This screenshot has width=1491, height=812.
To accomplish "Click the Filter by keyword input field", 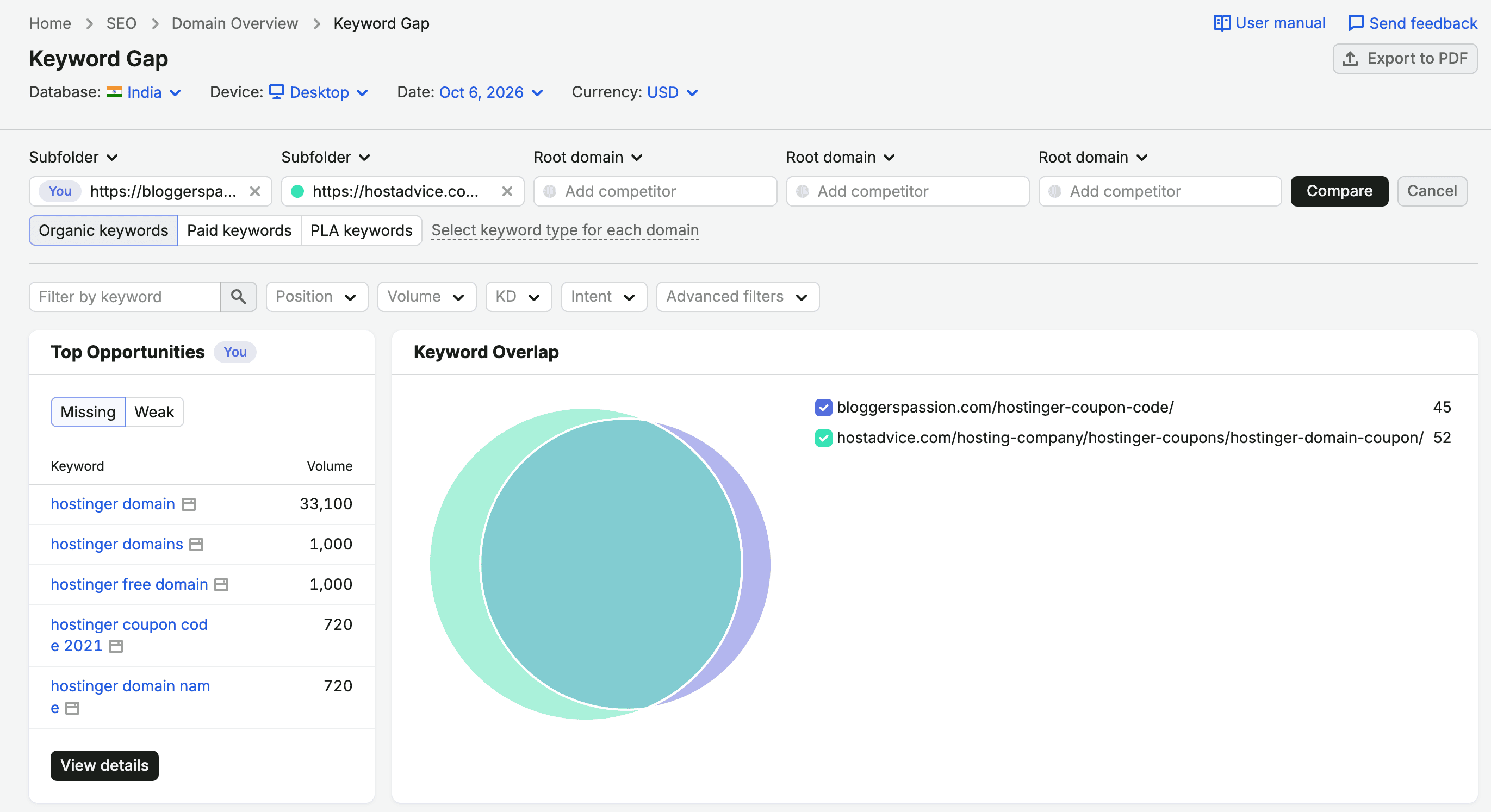I will point(125,297).
